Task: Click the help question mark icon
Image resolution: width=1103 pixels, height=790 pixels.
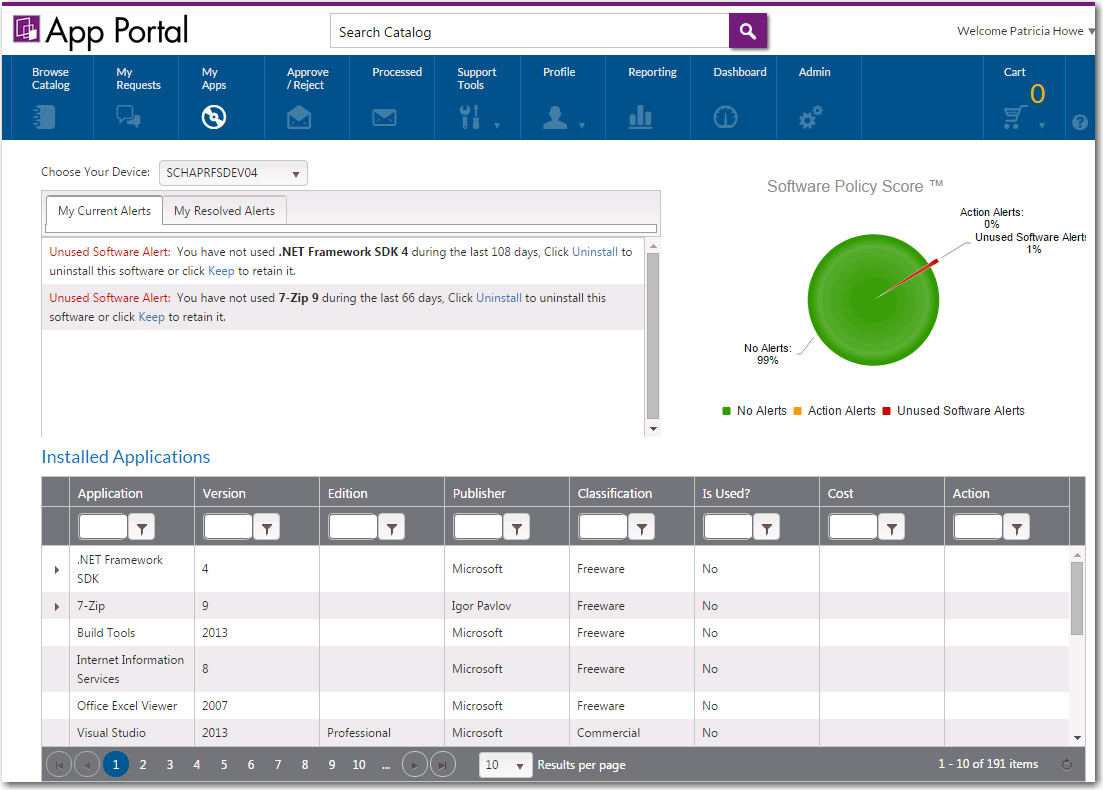Action: [x=1079, y=122]
